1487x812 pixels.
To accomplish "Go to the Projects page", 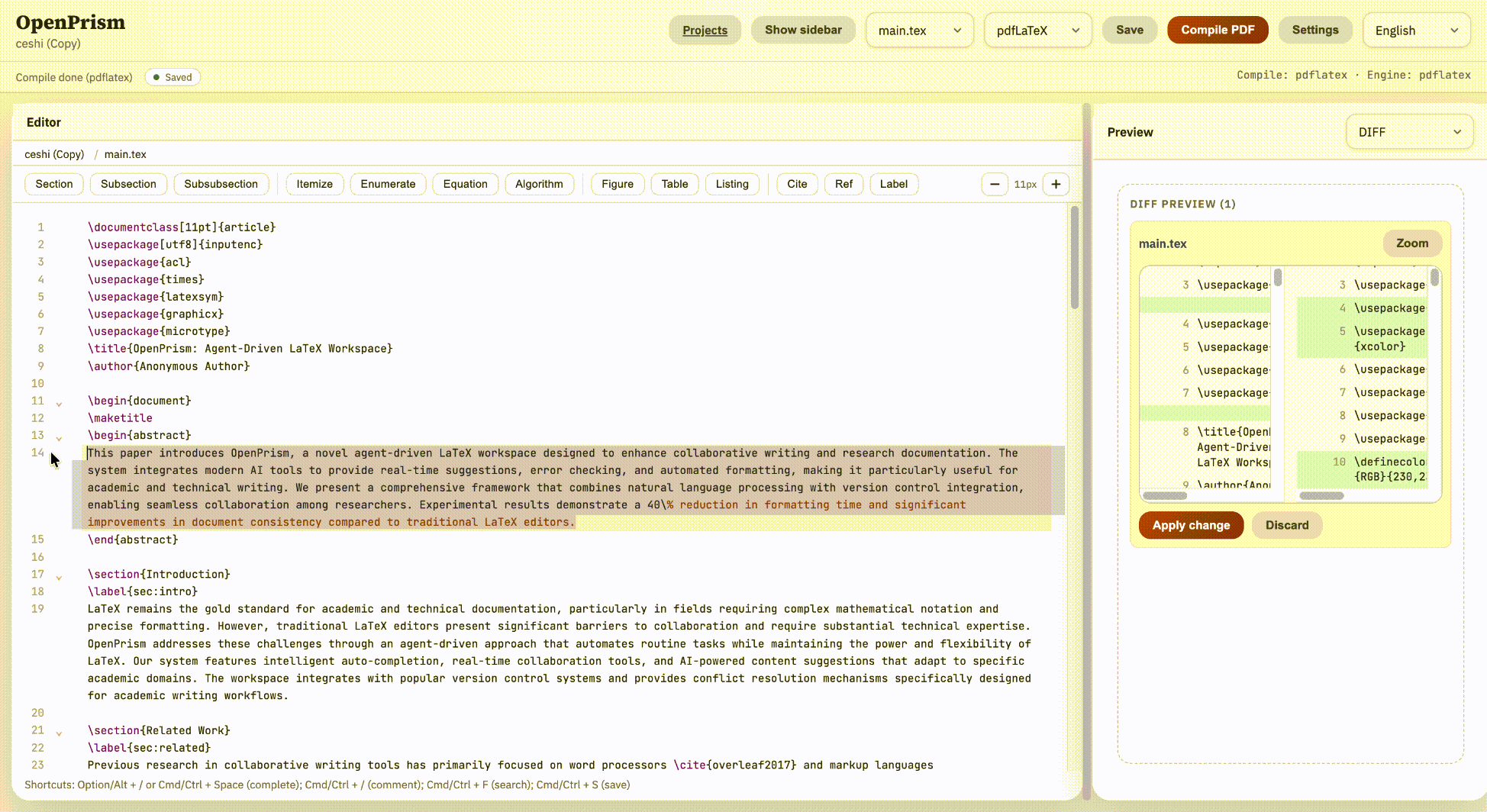I will tap(705, 30).
